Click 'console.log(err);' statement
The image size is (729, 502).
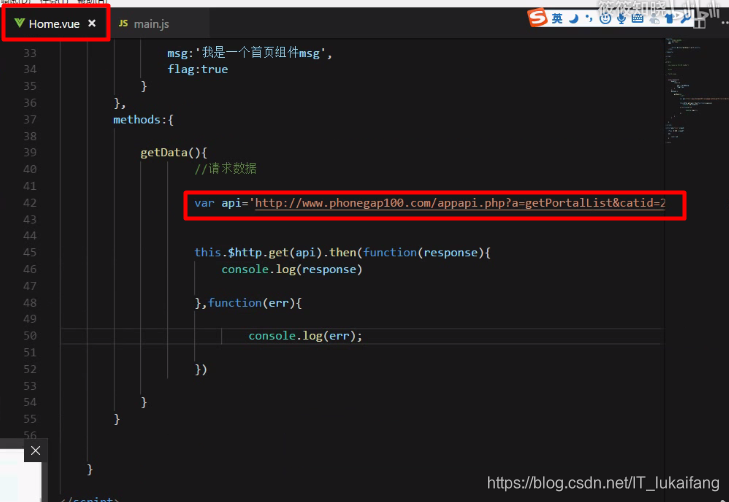coord(305,336)
